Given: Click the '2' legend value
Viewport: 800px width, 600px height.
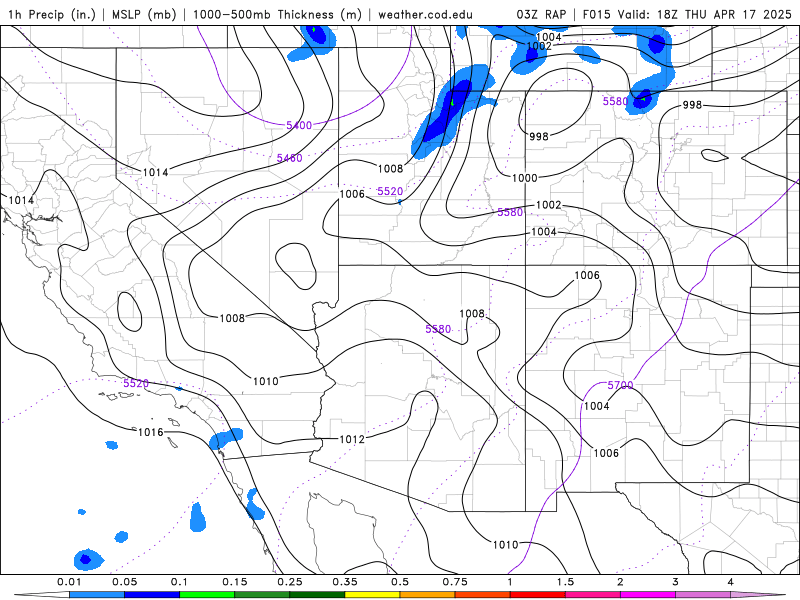Looking at the screenshot, I should pyautogui.click(x=620, y=582).
